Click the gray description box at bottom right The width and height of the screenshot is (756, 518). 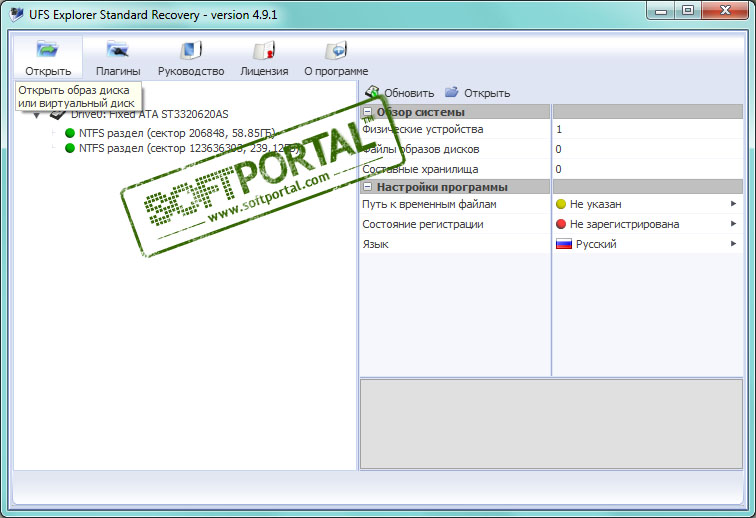tap(551, 423)
